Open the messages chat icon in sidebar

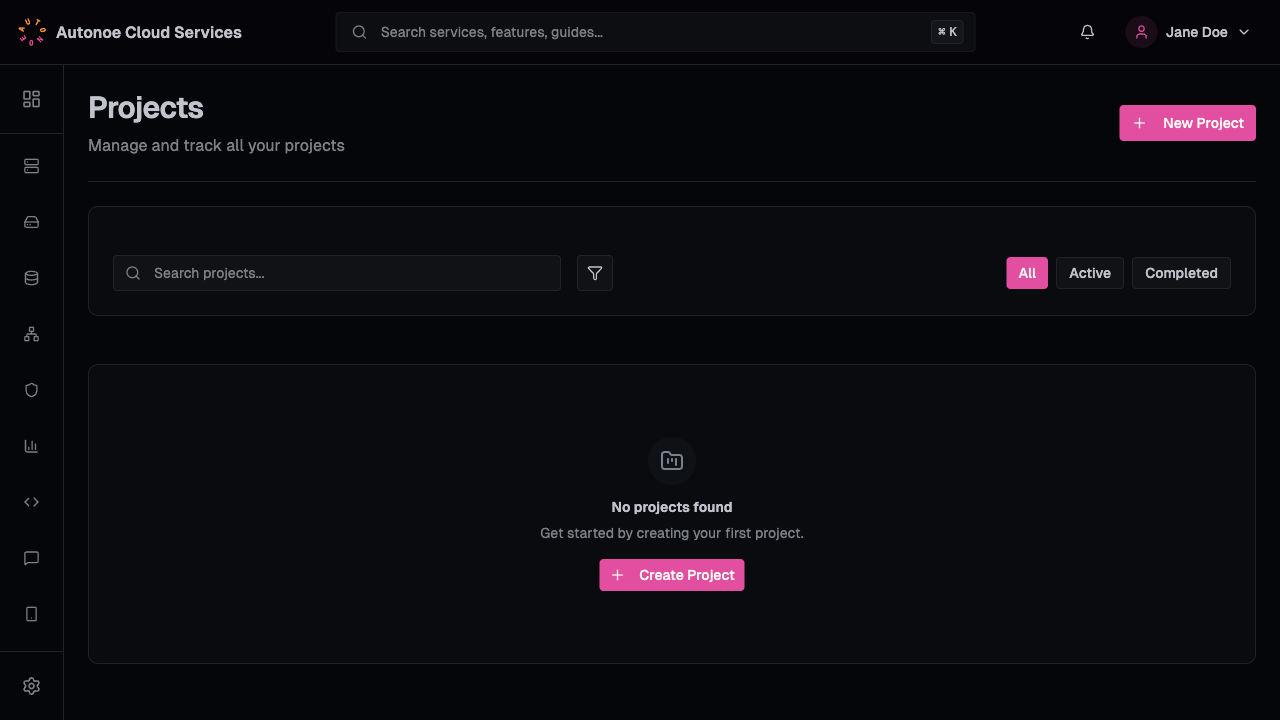pyautogui.click(x=31, y=558)
